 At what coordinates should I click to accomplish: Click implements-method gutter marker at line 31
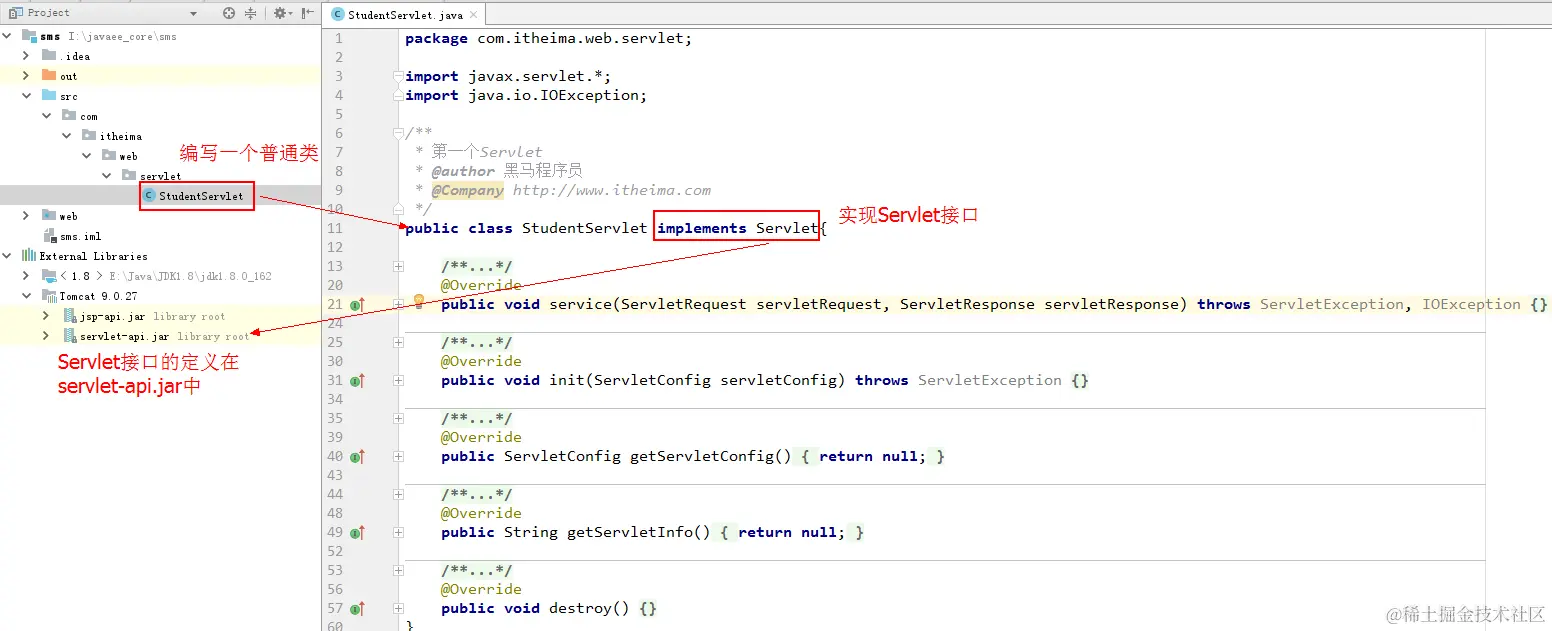[x=358, y=380]
